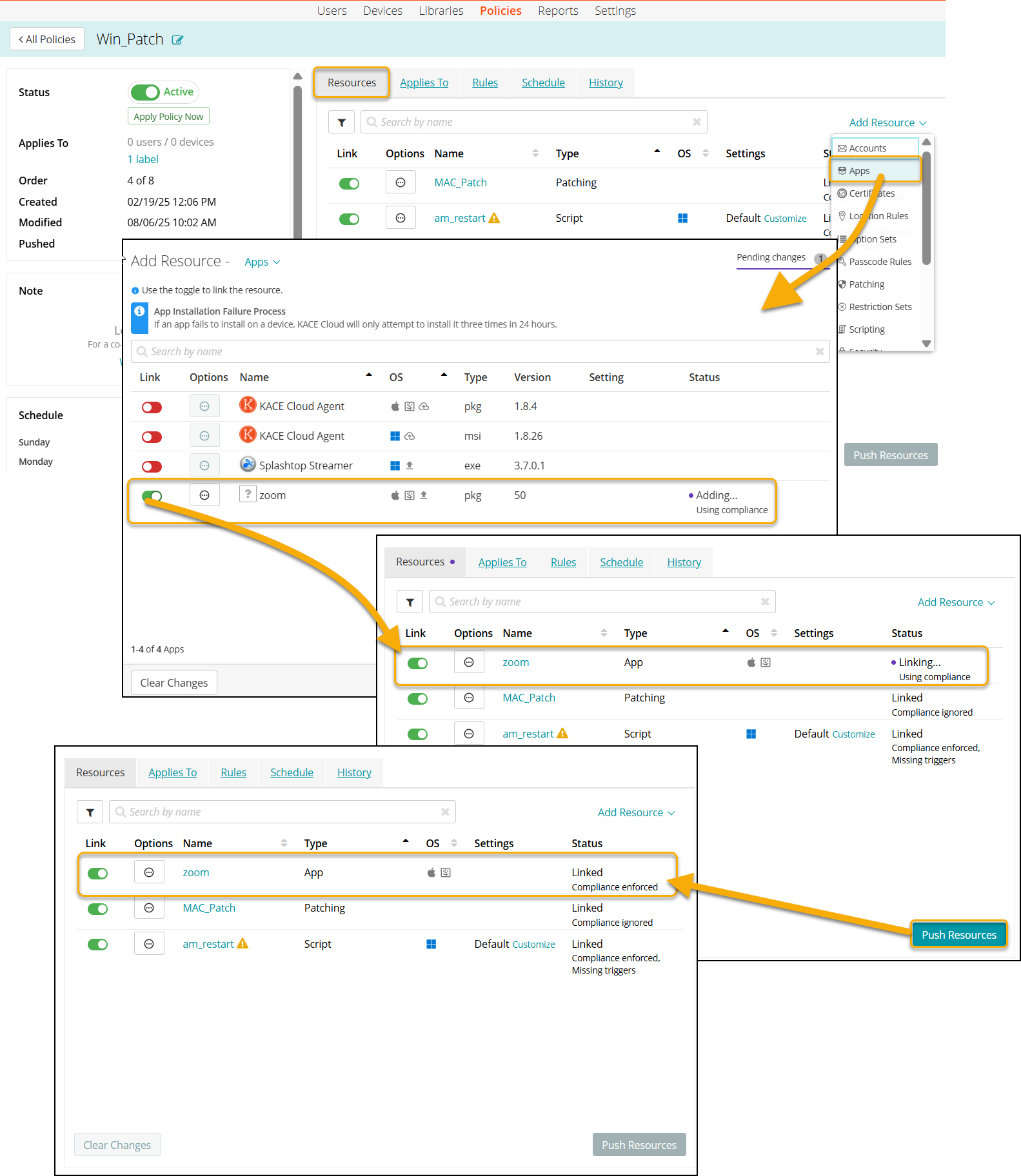Viewport: 1021px width, 1176px height.
Task: Choose Passcode Rules in the resource type list
Action: pos(880,262)
